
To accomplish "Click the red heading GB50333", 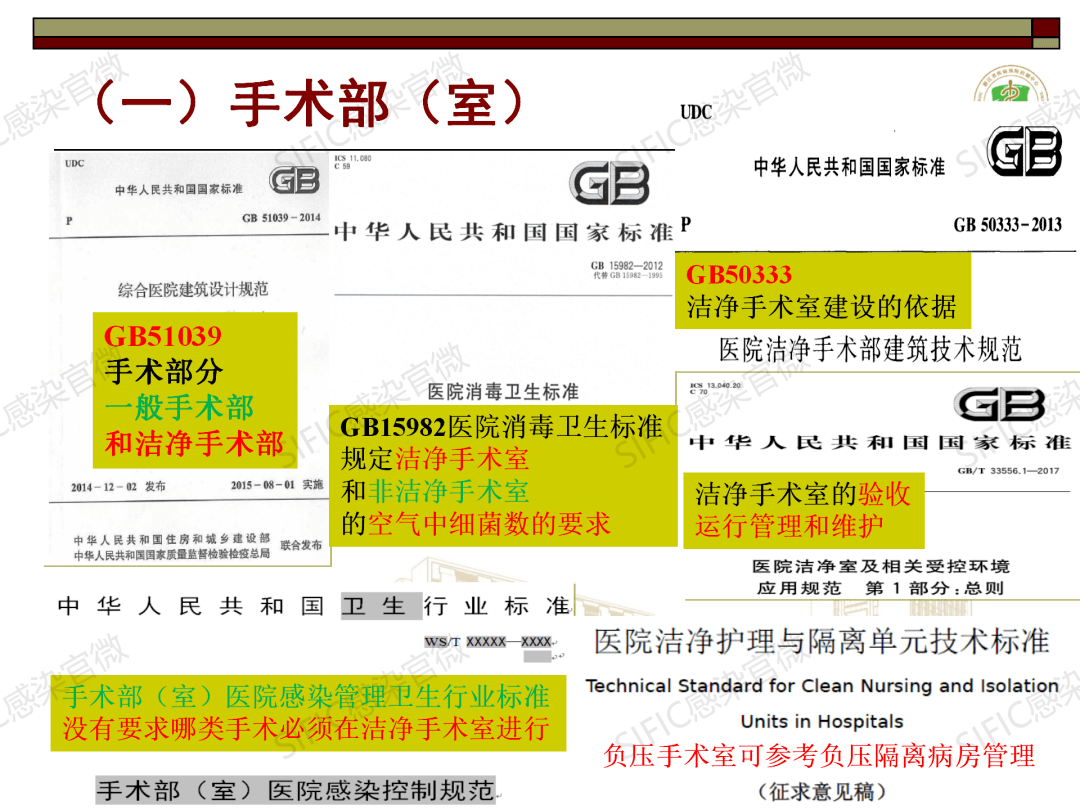I will (739, 275).
